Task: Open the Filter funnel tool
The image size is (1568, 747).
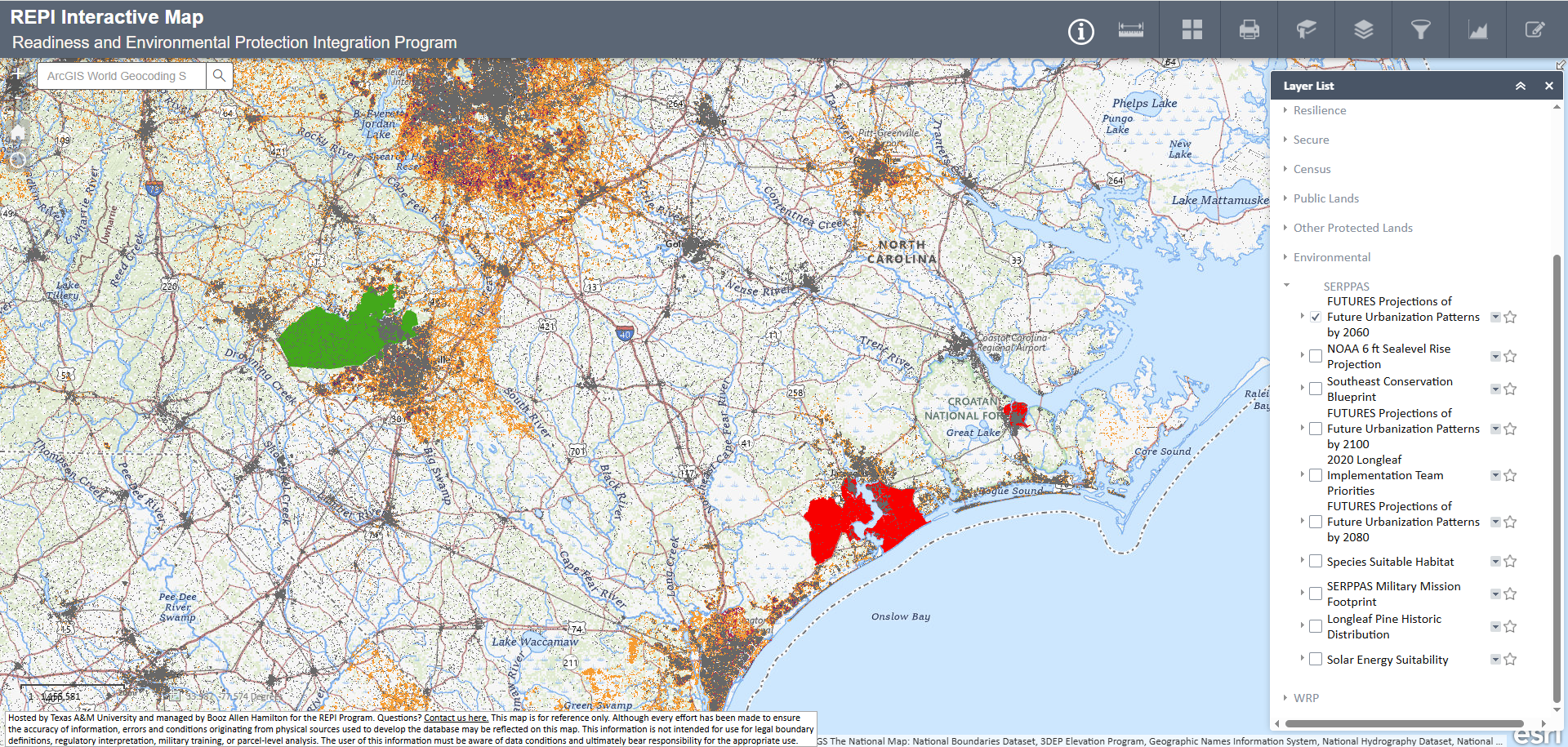Action: tap(1420, 30)
